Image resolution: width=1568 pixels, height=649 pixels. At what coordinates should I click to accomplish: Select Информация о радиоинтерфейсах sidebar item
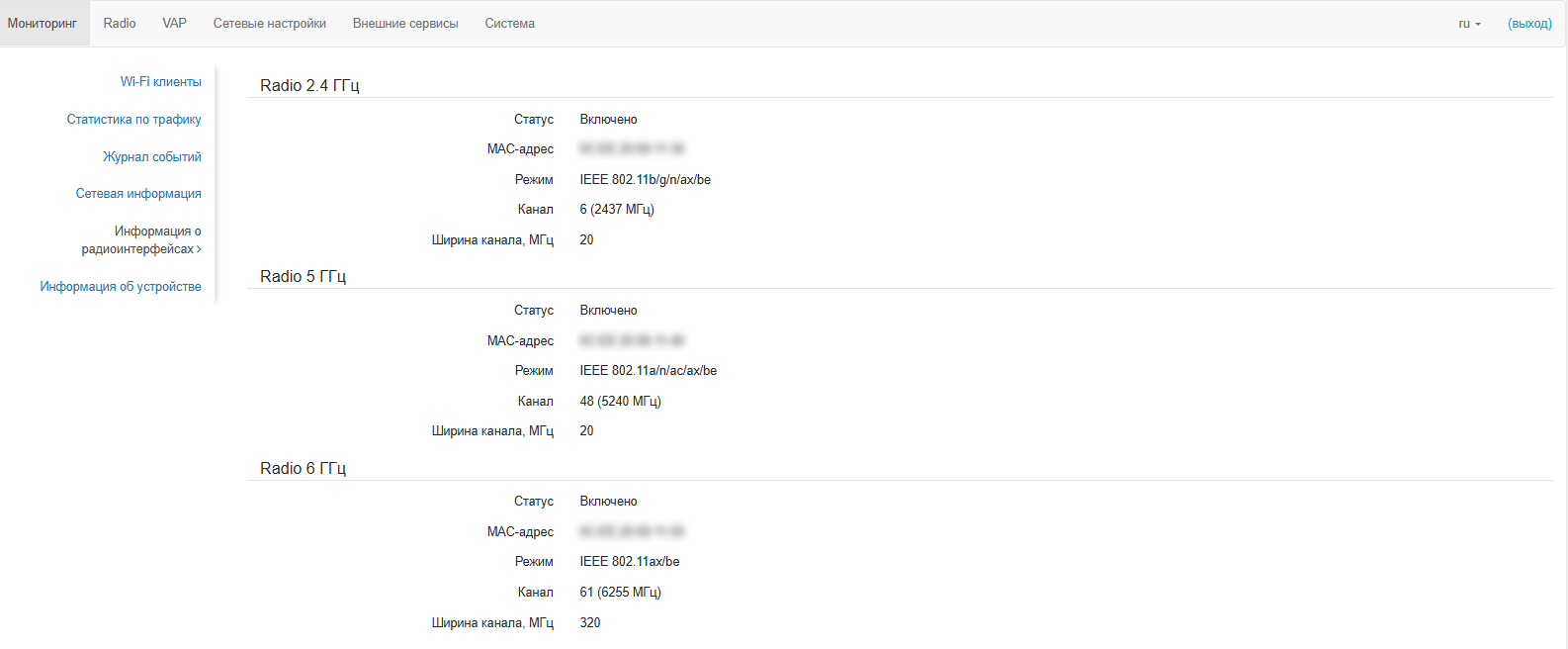[141, 240]
